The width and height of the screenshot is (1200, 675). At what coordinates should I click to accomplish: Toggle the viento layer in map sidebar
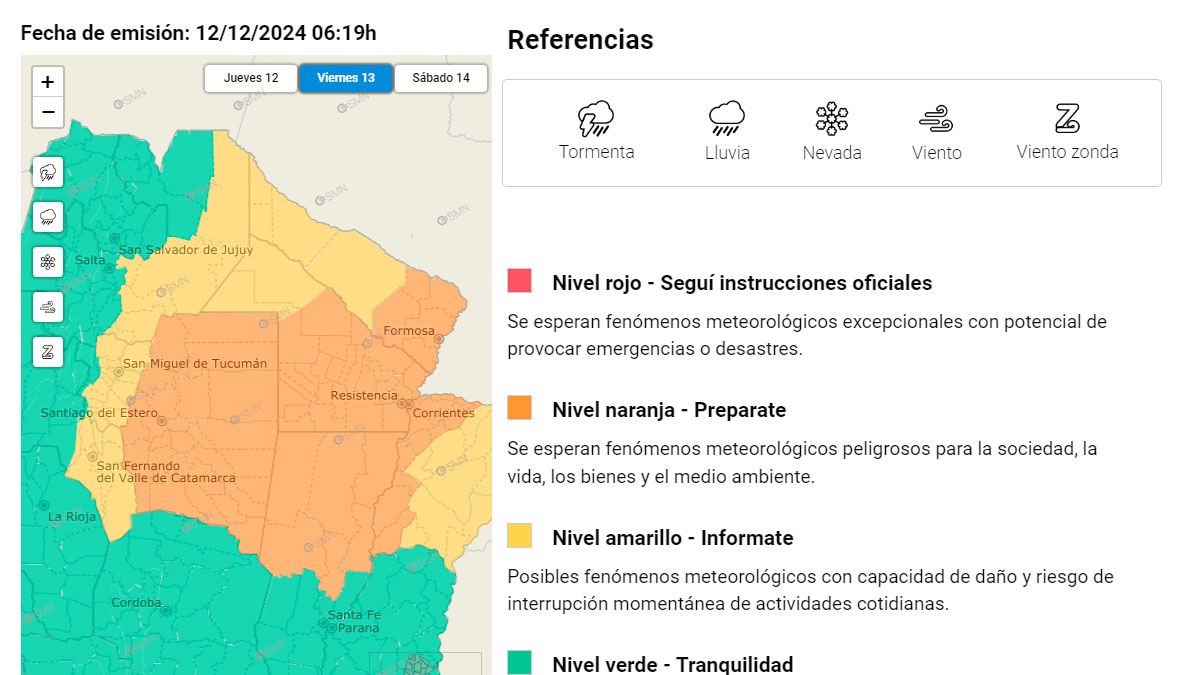point(47,306)
